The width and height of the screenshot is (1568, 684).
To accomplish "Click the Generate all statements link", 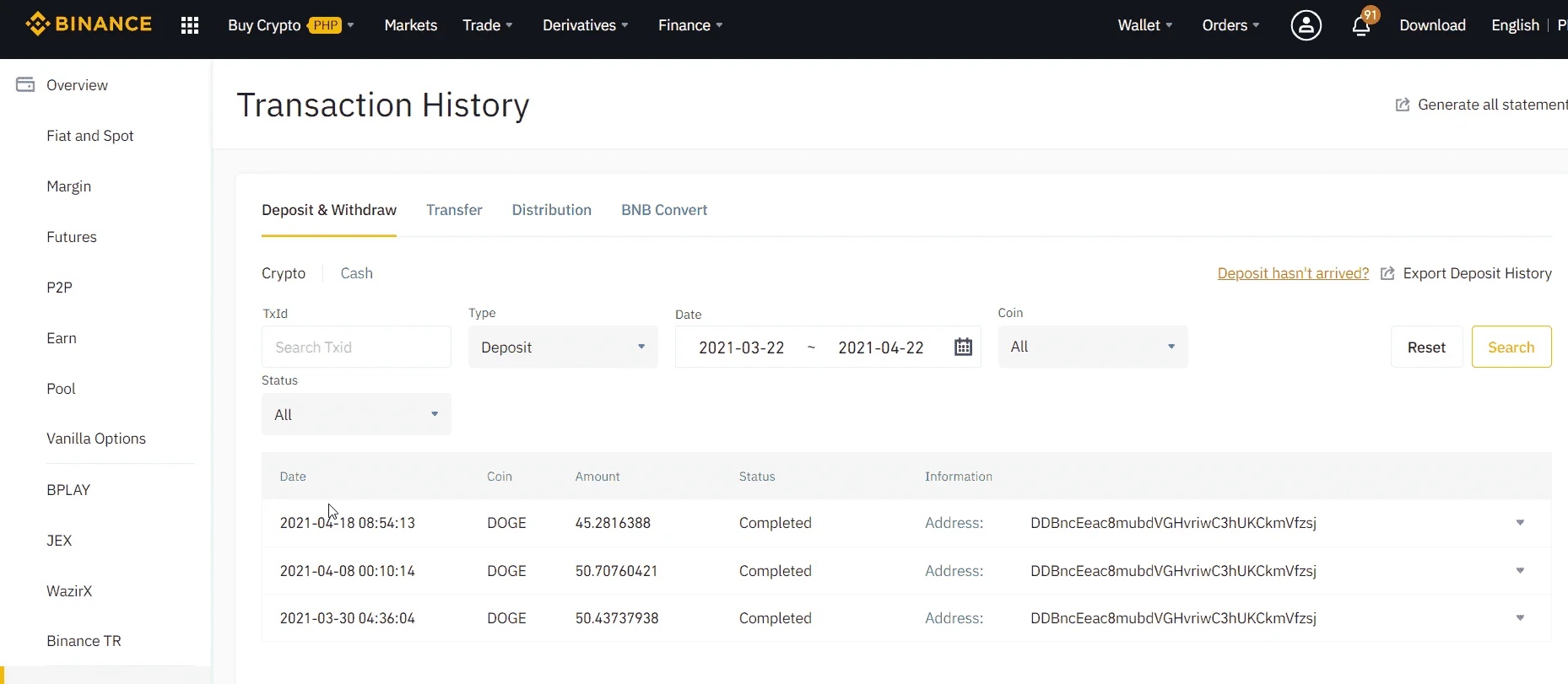I will click(1492, 105).
